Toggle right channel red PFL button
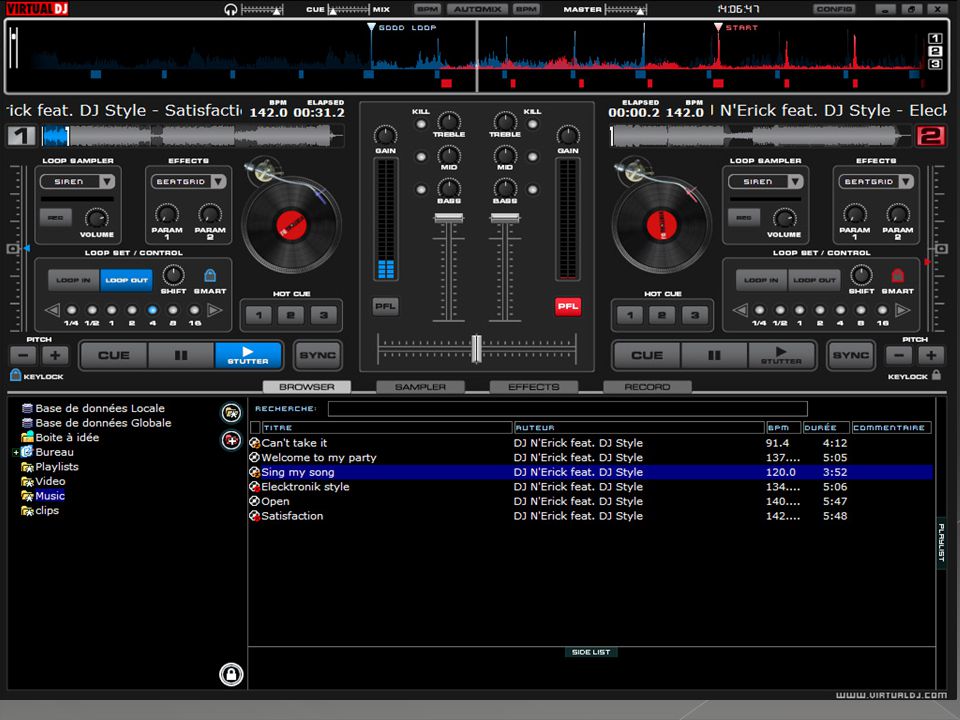The height and width of the screenshot is (720, 960). [568, 306]
